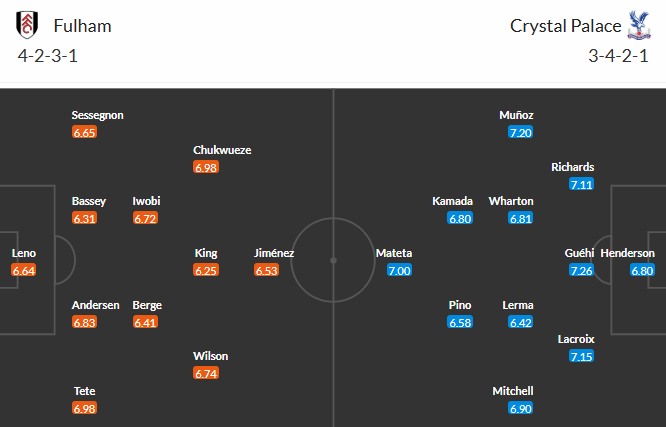Open Mitchell's player details
Image resolution: width=666 pixels, height=427 pixels.
[513, 391]
